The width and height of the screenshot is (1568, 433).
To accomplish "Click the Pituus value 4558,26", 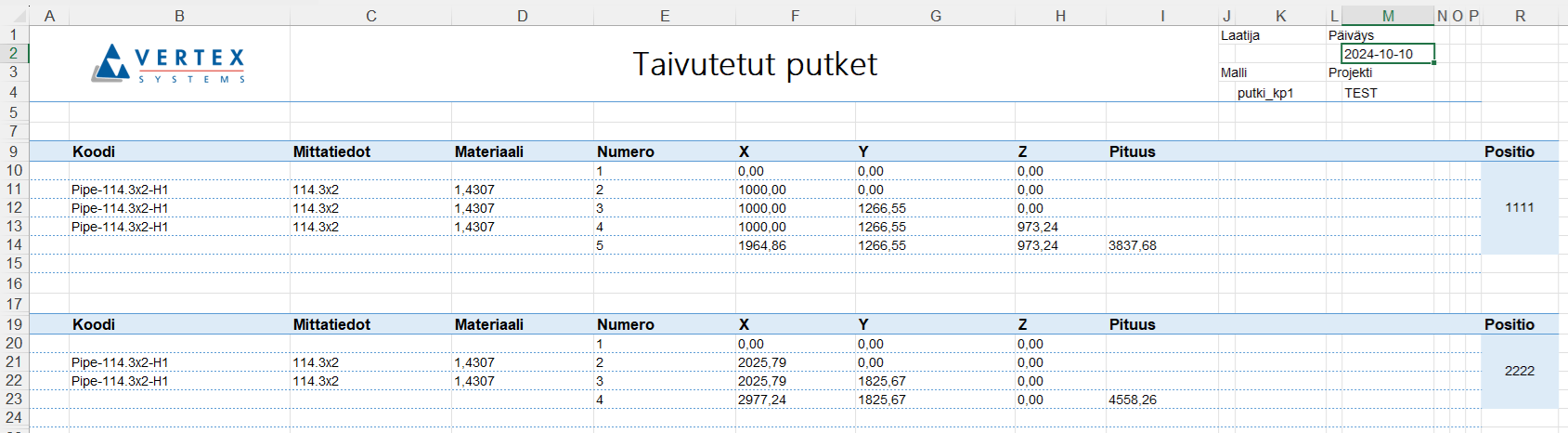I will pos(1133,400).
